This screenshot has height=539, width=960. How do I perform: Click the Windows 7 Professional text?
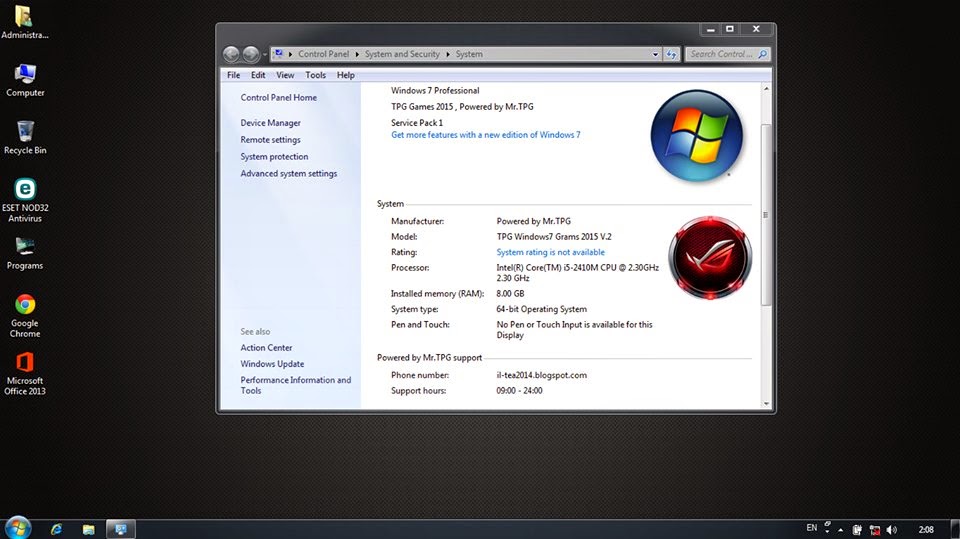435,91
